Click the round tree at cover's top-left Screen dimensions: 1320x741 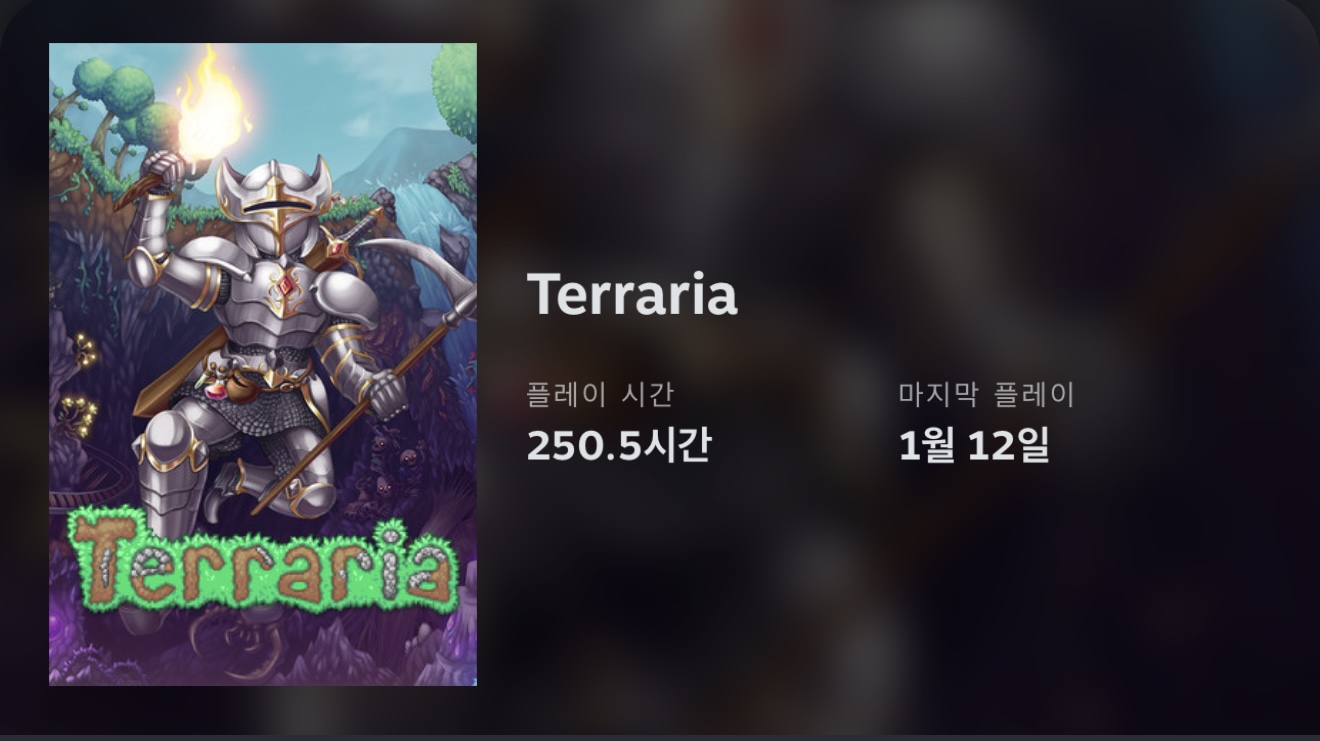pos(128,92)
